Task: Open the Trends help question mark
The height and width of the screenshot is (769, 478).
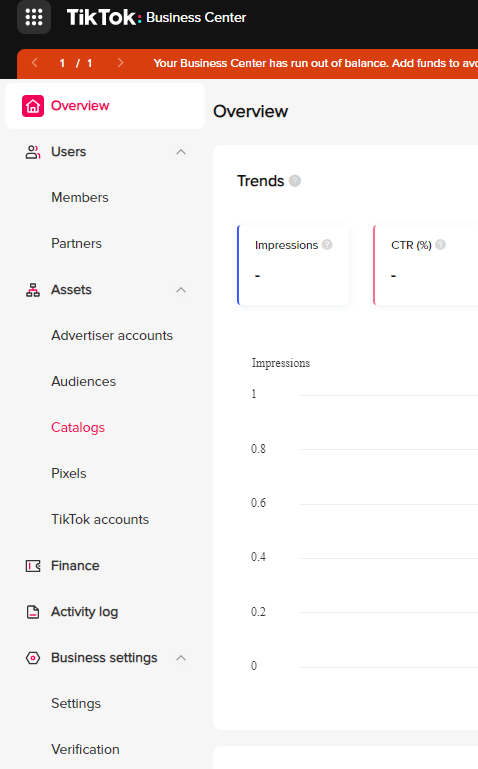Action: [295, 181]
